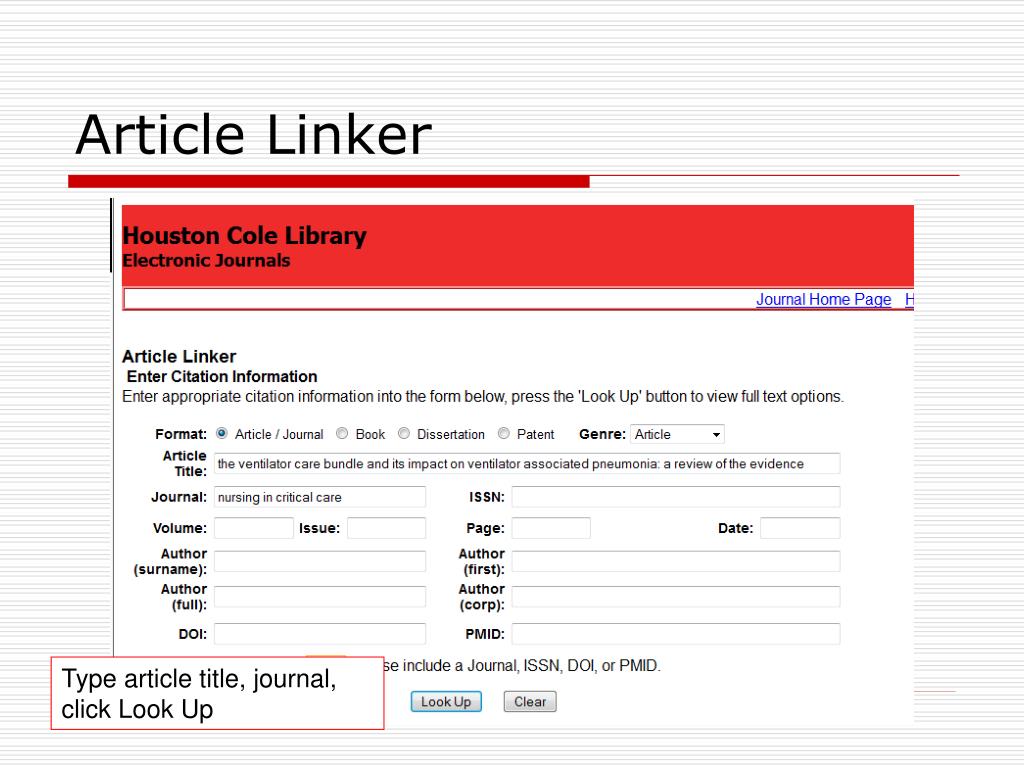The height and width of the screenshot is (768, 1024).
Task: Focus the Journal input field
Action: pyautogui.click(x=320, y=497)
